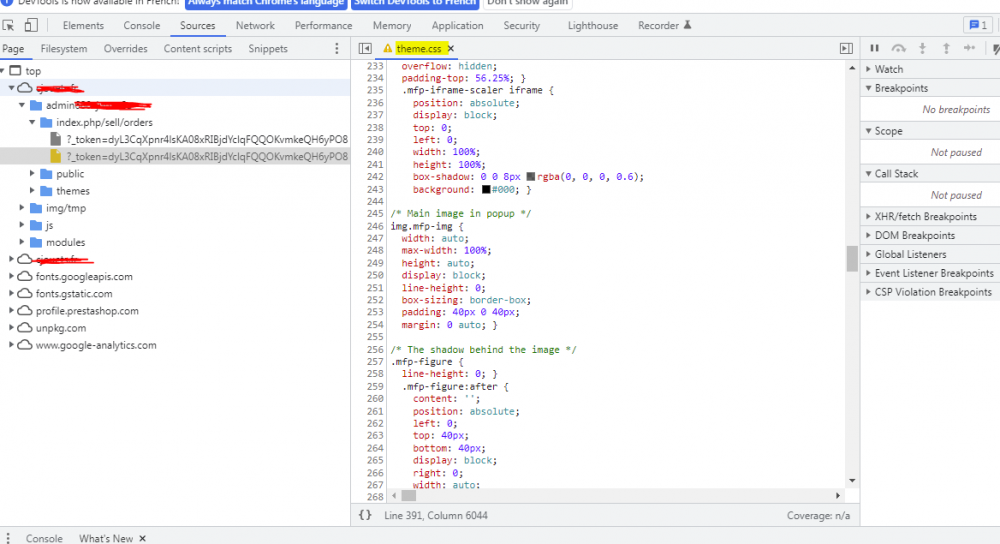Click the pause script execution button
The image size is (1000, 544).
coord(875,48)
